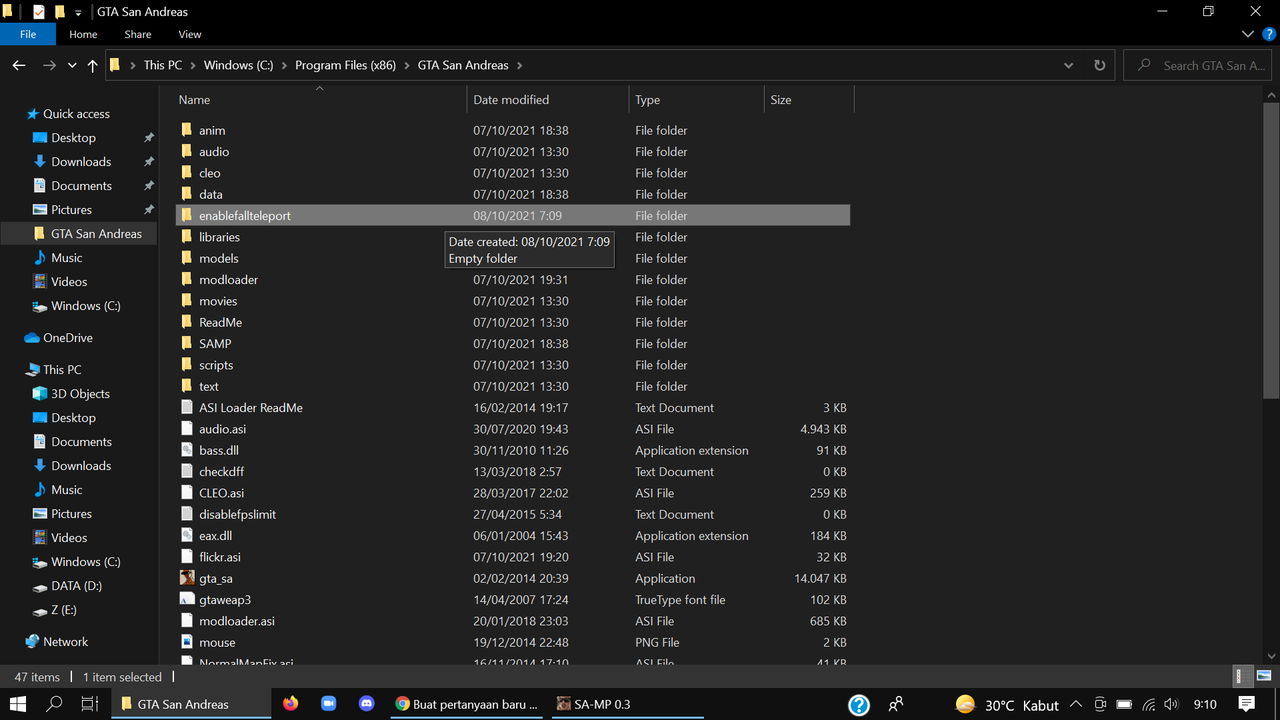Open Zoom from the taskbar
The height and width of the screenshot is (720, 1280).
pos(328,704)
